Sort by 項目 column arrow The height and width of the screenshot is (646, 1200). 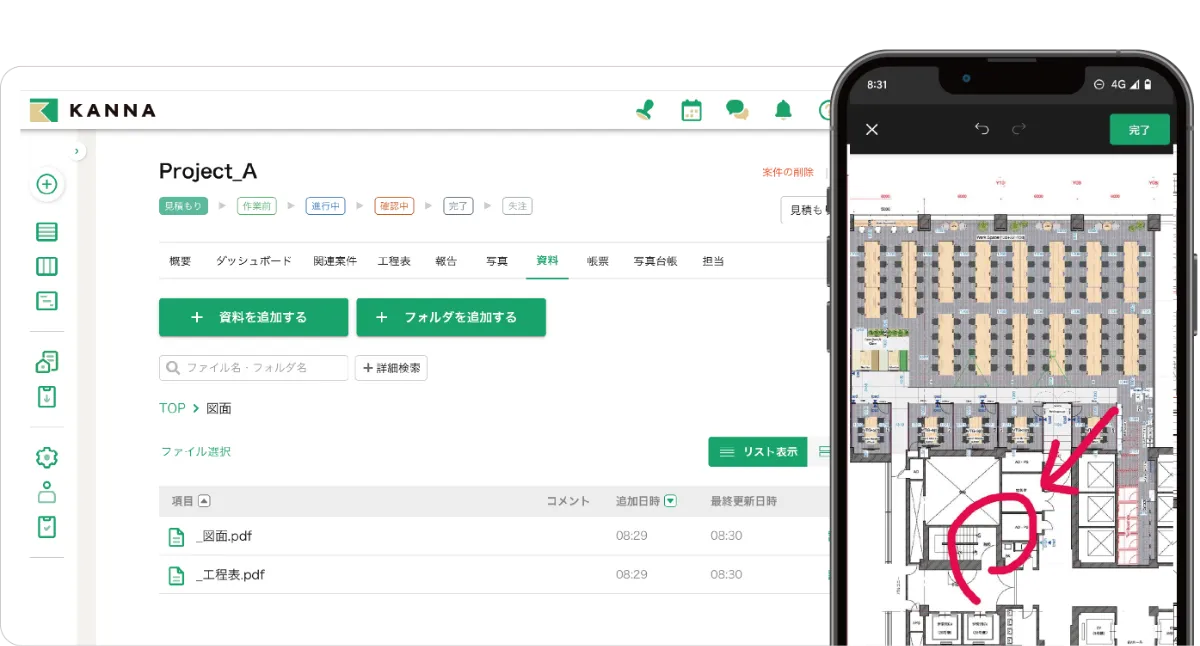[x=204, y=501]
